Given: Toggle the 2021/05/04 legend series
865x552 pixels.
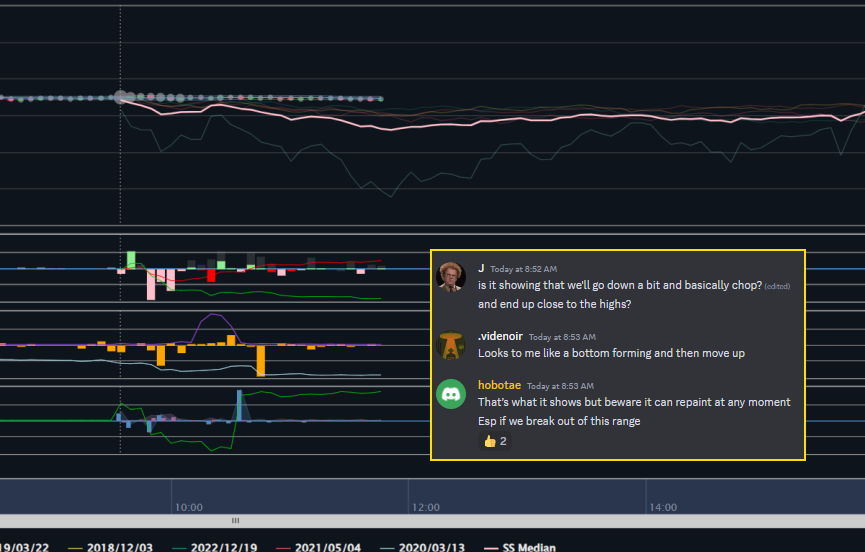Looking at the screenshot, I should coord(318,547).
